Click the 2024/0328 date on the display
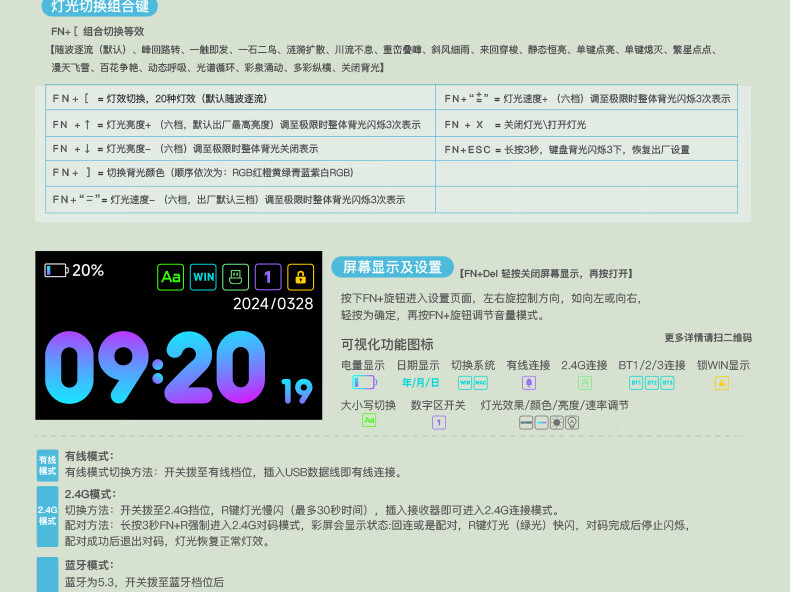 [x=272, y=304]
